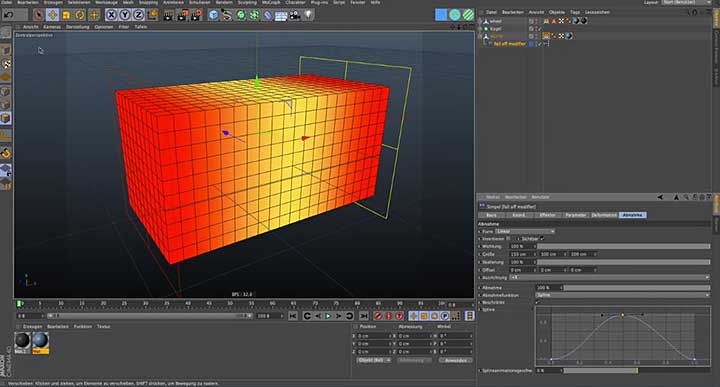Click the Offset first input field
Screen dimensions: 720x387
pos(523,270)
